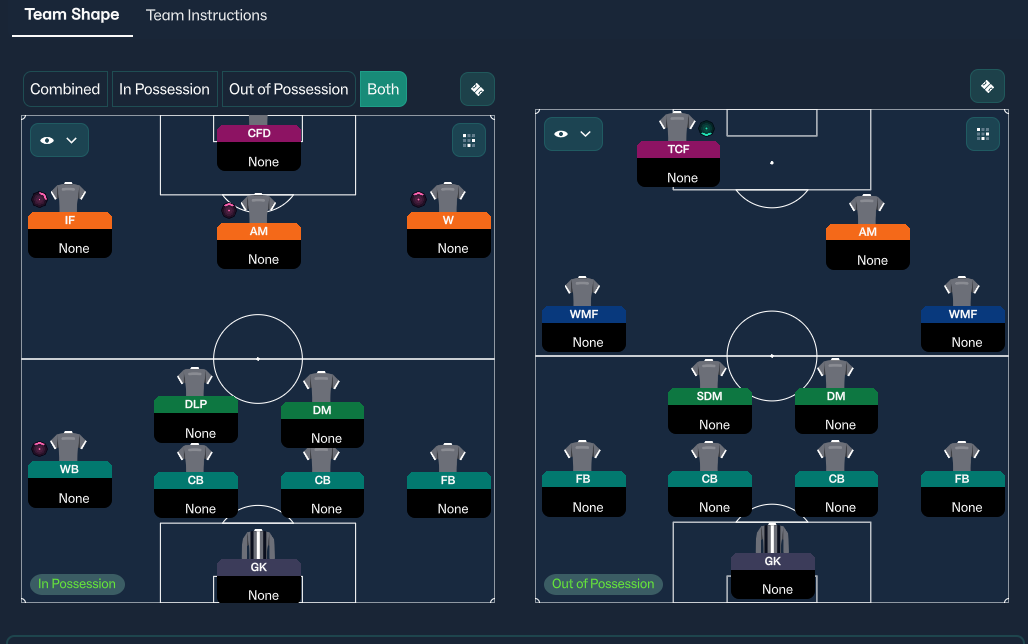Open the DLP role selector

[195, 405]
